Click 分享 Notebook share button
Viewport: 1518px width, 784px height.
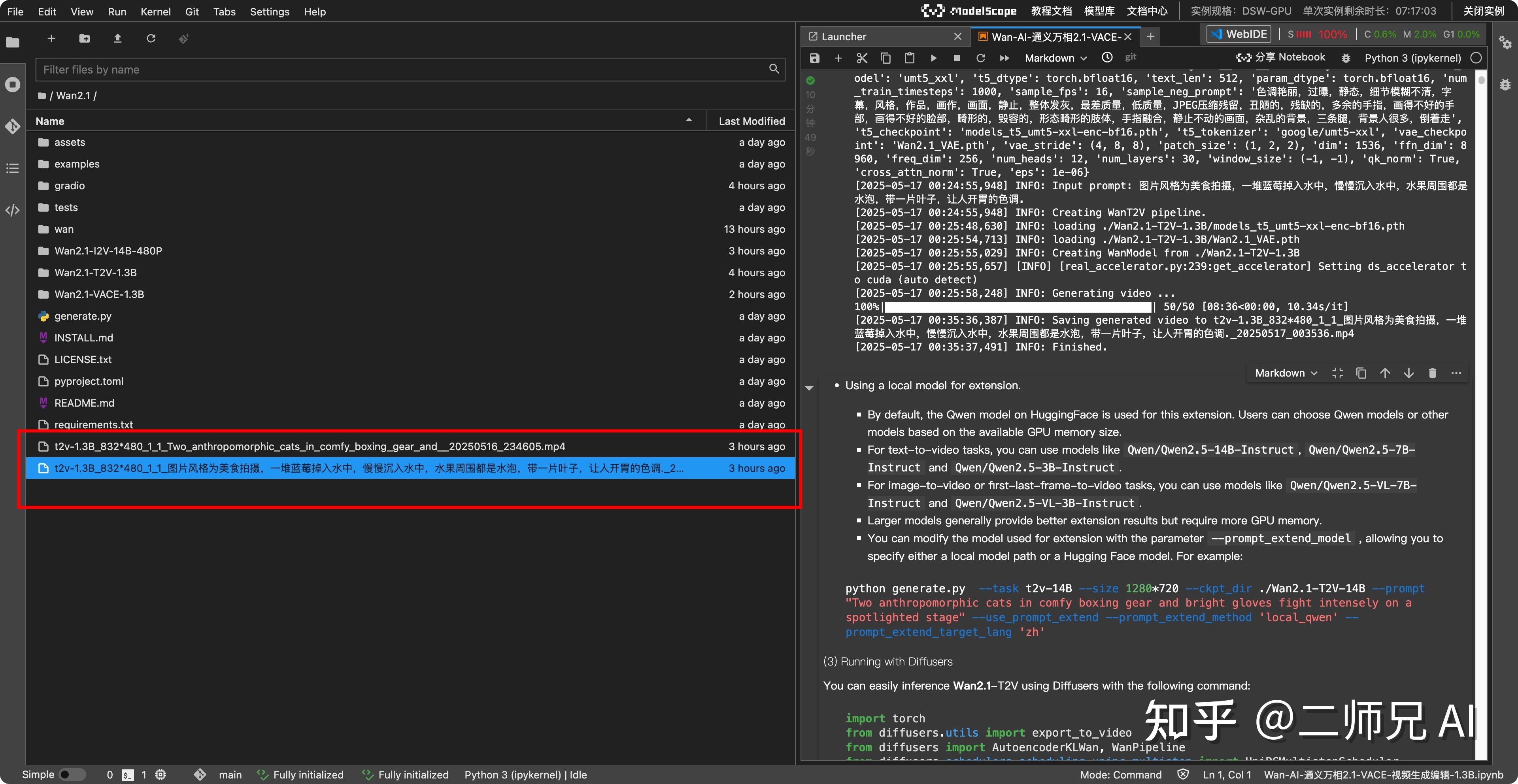pyautogui.click(x=1280, y=57)
